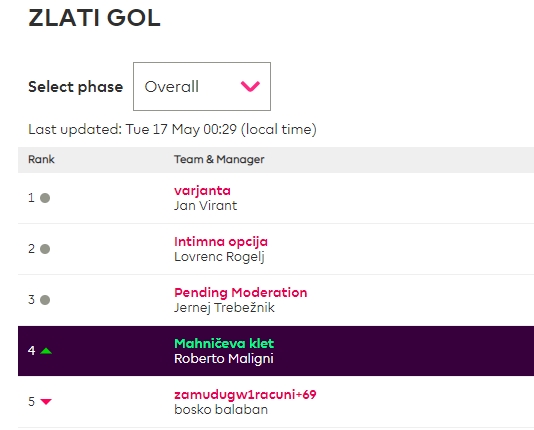Click the pink down arrow at rank 5
Screen dimensions: 534x430
pyautogui.click(x=46, y=402)
